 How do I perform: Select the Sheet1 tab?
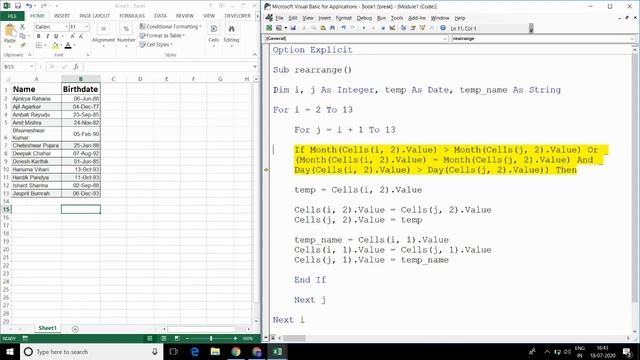coord(47,328)
